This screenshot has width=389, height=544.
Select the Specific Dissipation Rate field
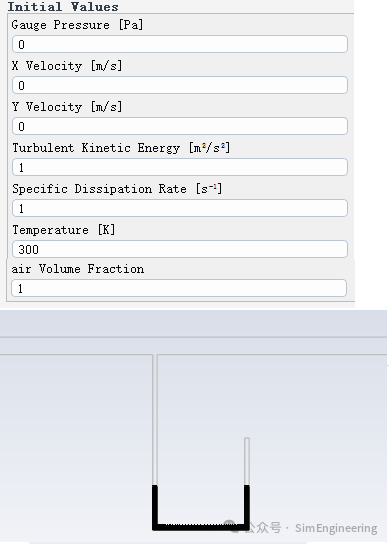[180, 208]
